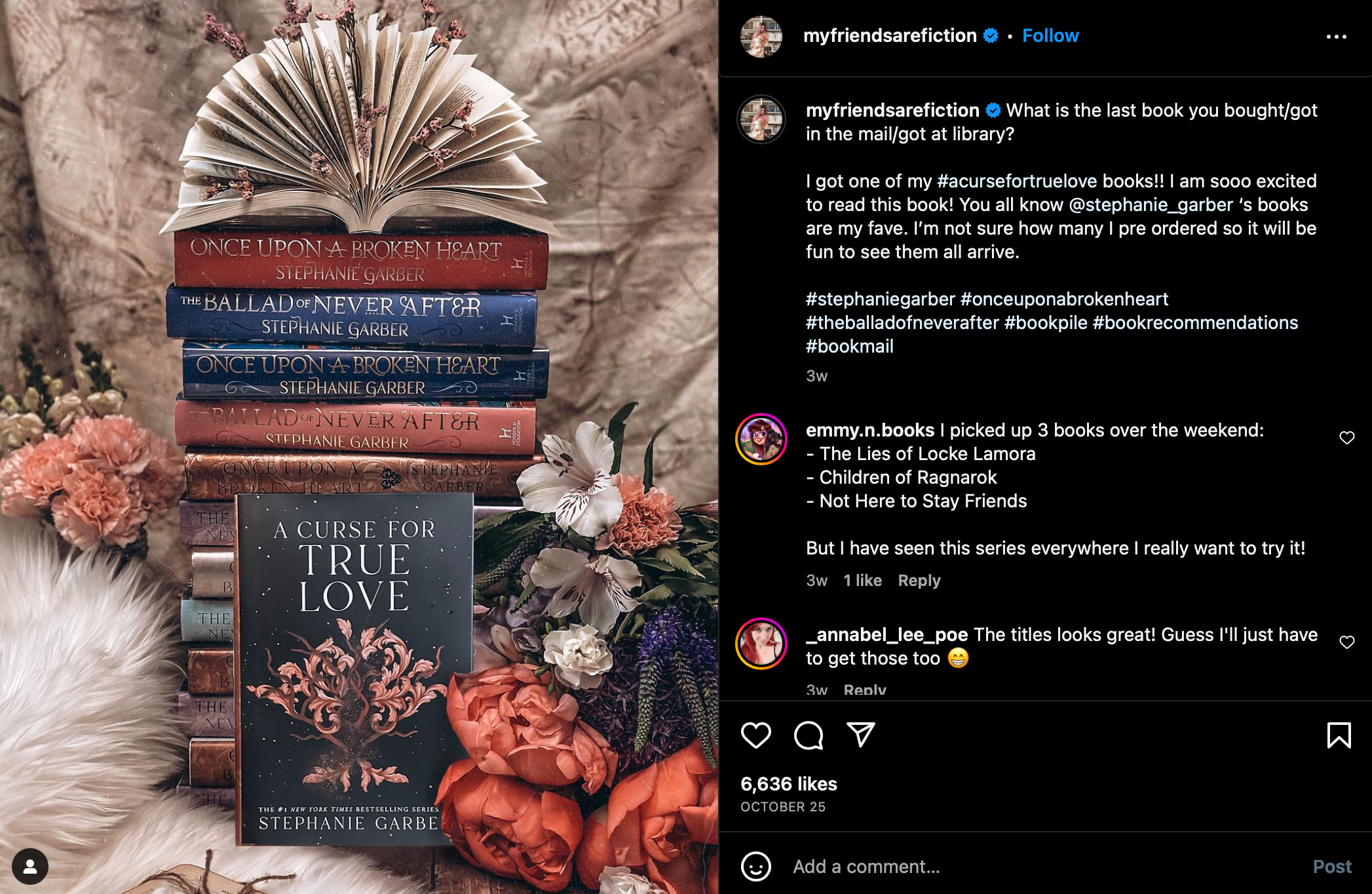
Task: Click tagged people icon on photo
Action: (x=29, y=866)
